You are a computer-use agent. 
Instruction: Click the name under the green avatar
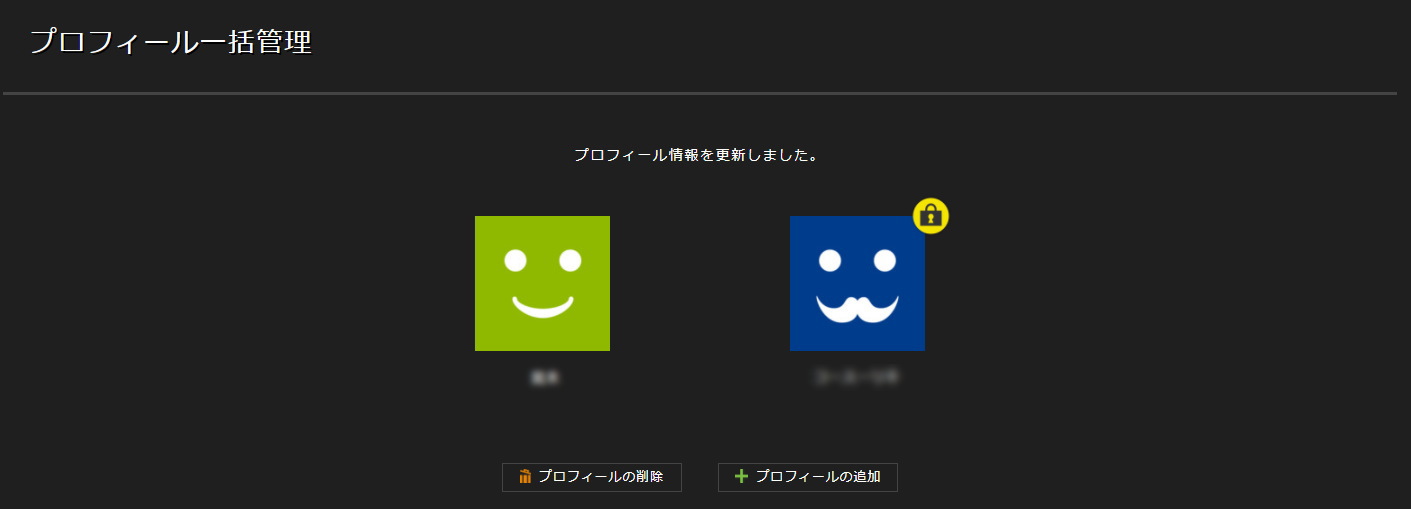542,378
